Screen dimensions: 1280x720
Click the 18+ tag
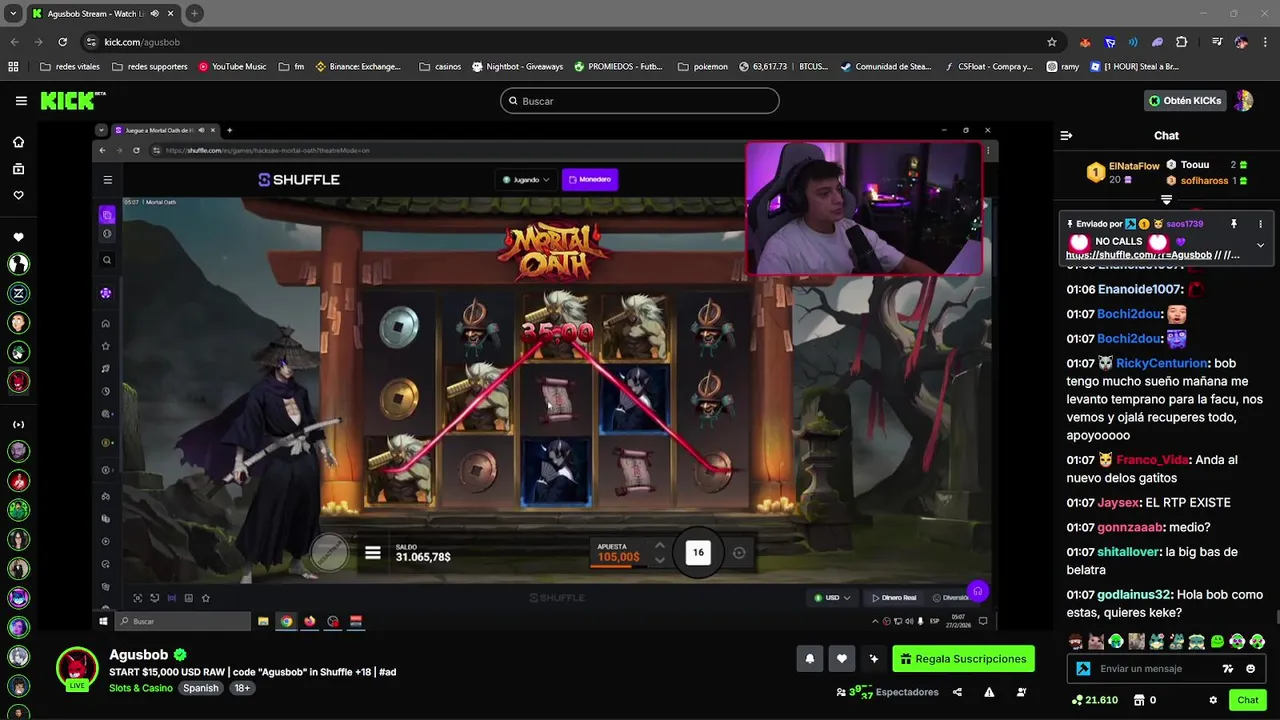(x=242, y=688)
